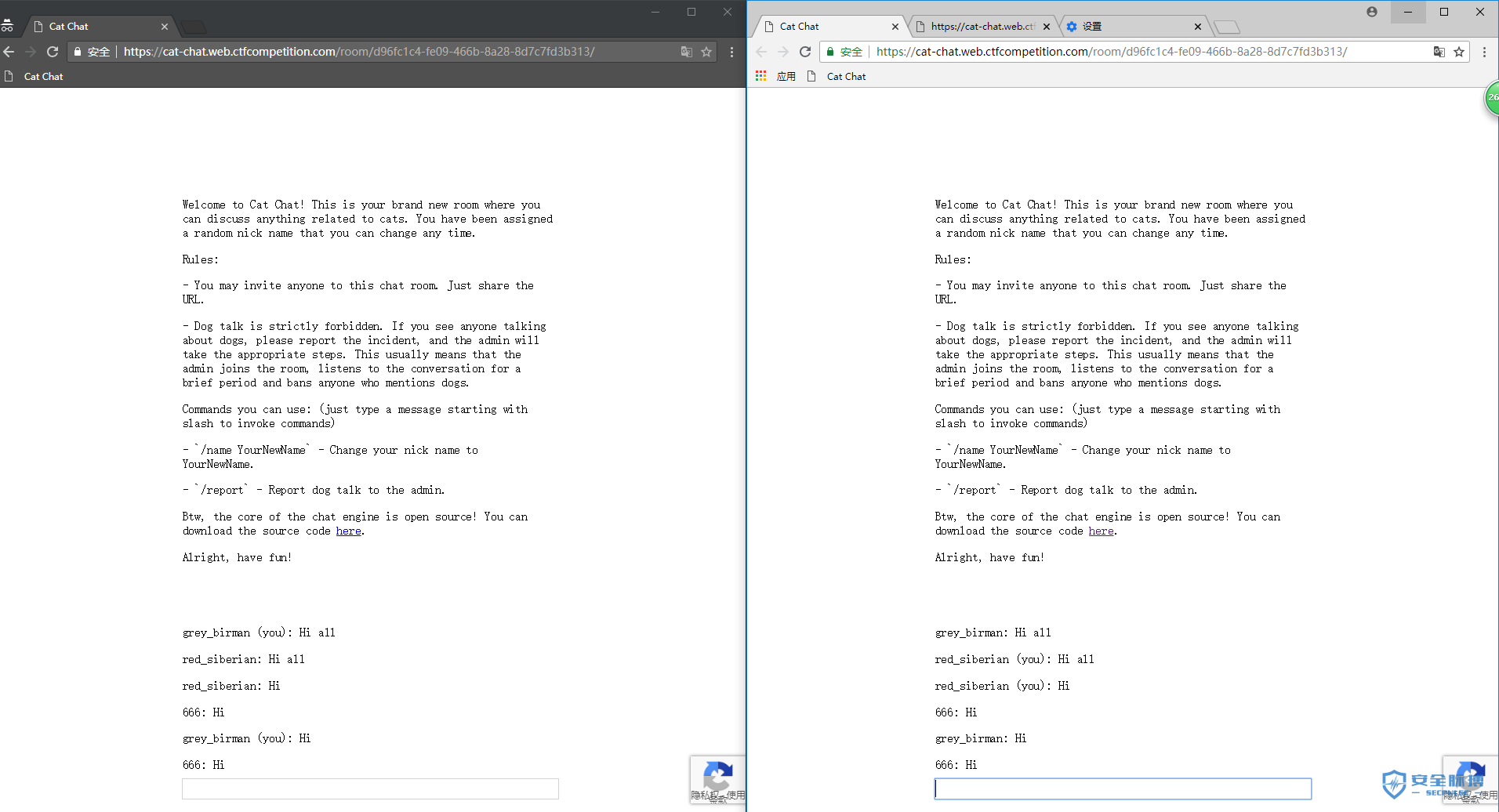Click the address bar URL in left window
The image size is (1499, 812).
tap(359, 52)
